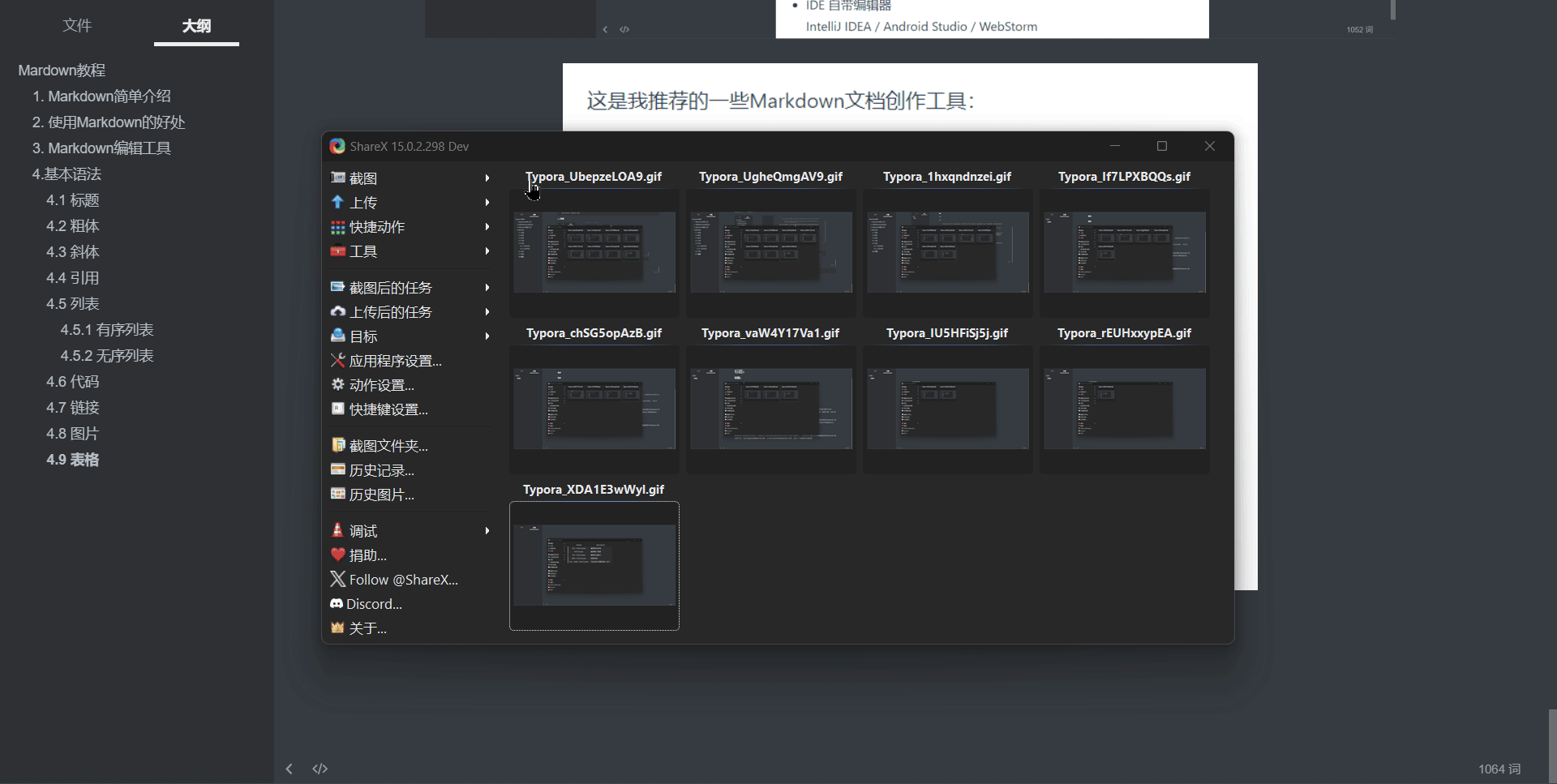Open the 动作设置... menu entry
This screenshot has height=784, width=1557.
(x=382, y=385)
